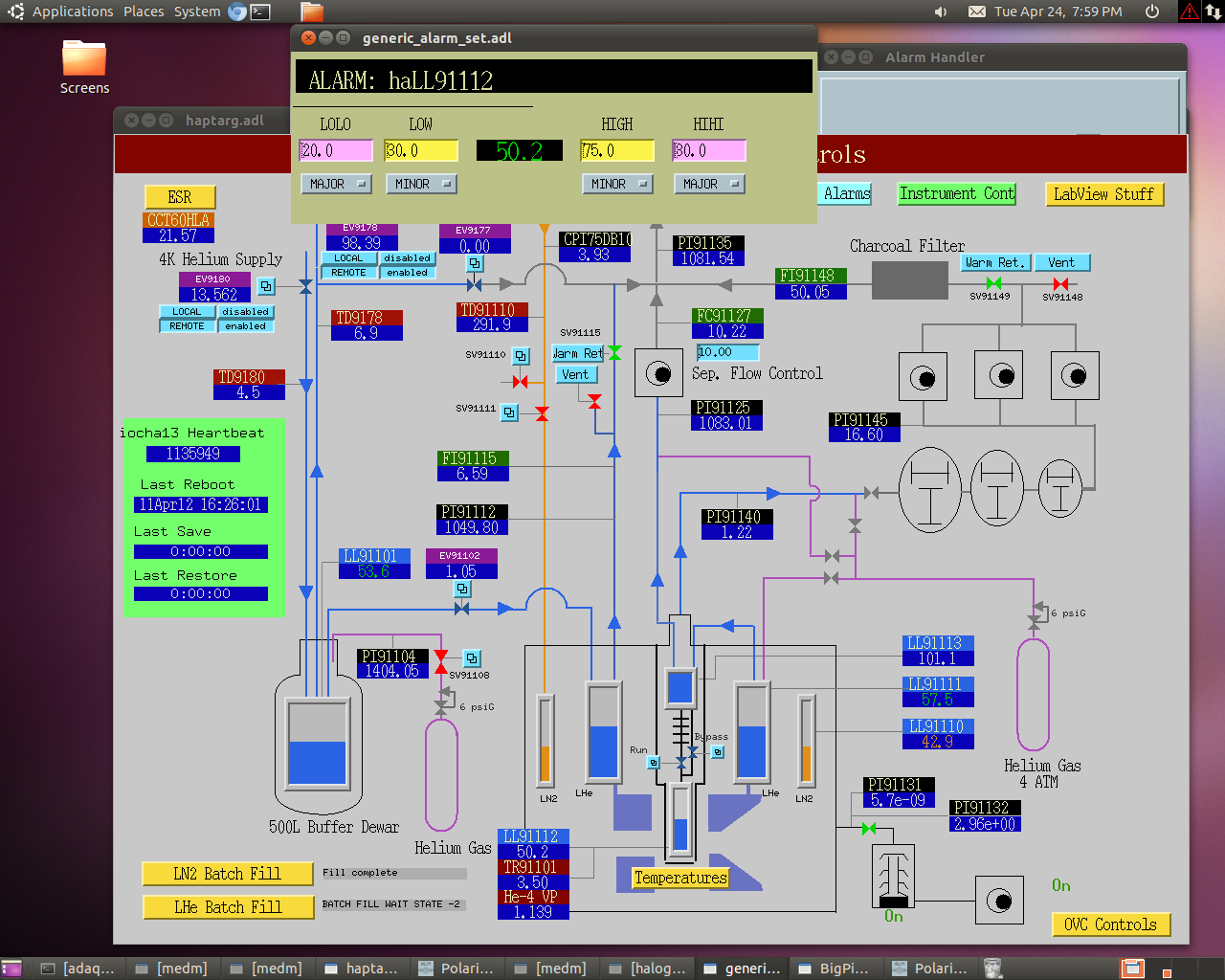Start LN2 Batch Fill
This screenshot has height=980, width=1225.
click(228, 874)
